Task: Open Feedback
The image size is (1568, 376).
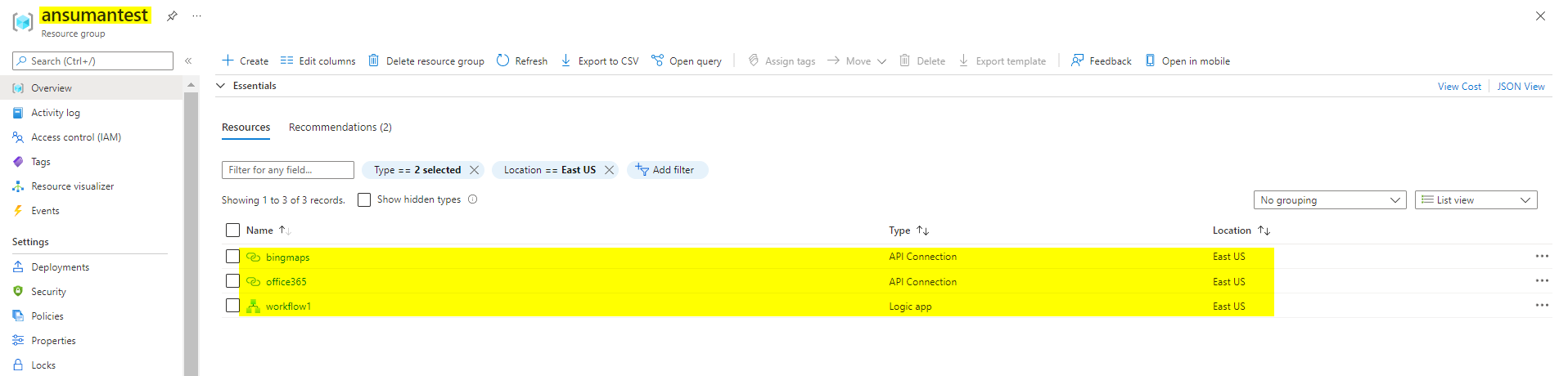Action: point(1101,60)
